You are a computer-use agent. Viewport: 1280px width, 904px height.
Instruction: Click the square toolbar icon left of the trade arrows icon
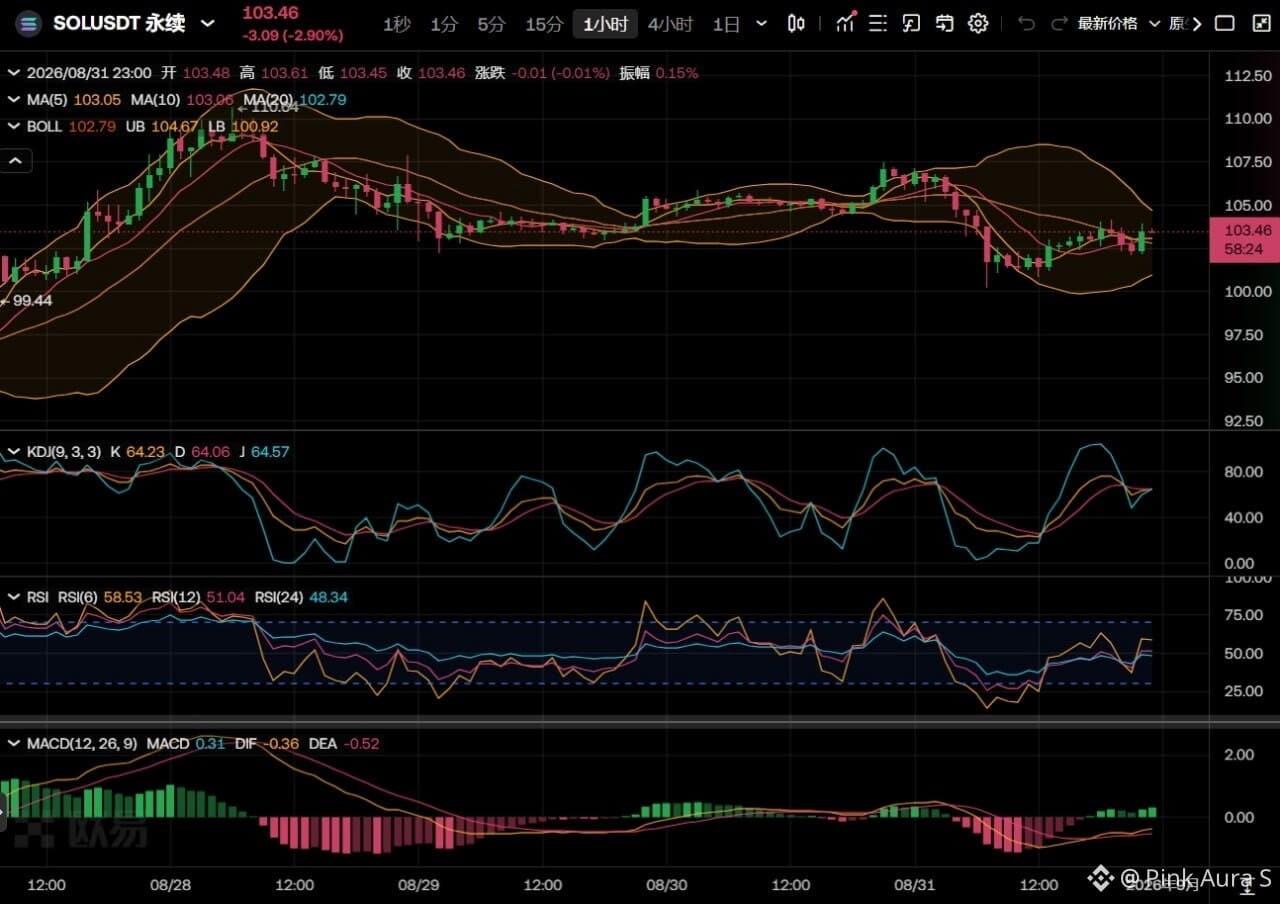[x=911, y=24]
